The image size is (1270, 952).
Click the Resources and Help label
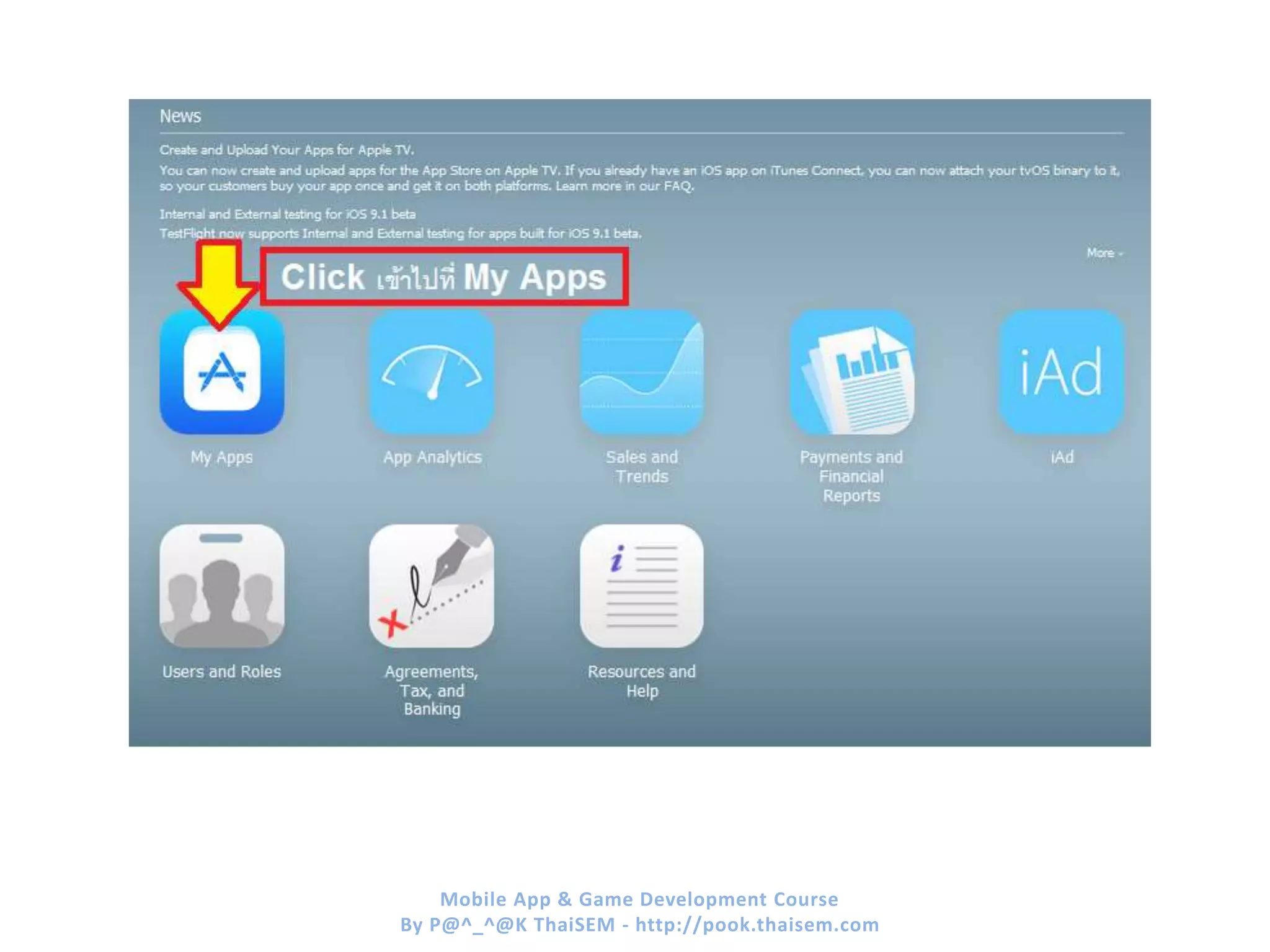point(642,681)
